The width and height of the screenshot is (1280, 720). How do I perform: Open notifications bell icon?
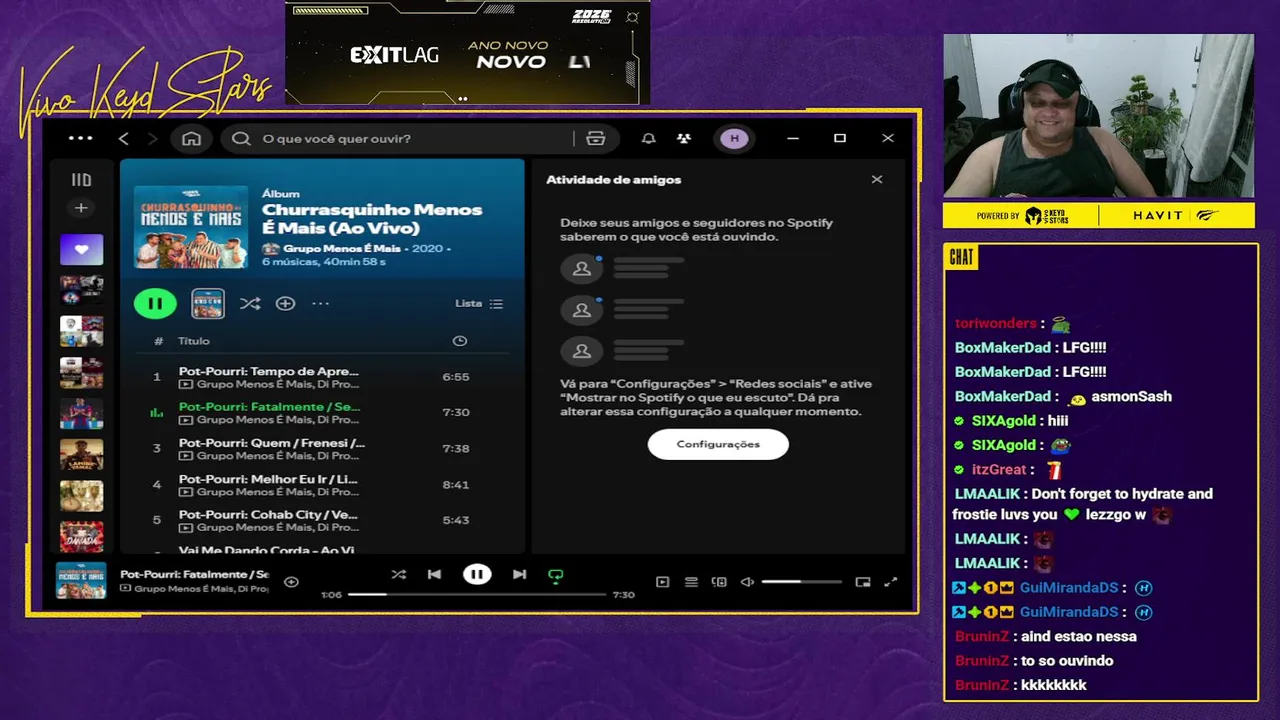point(648,138)
